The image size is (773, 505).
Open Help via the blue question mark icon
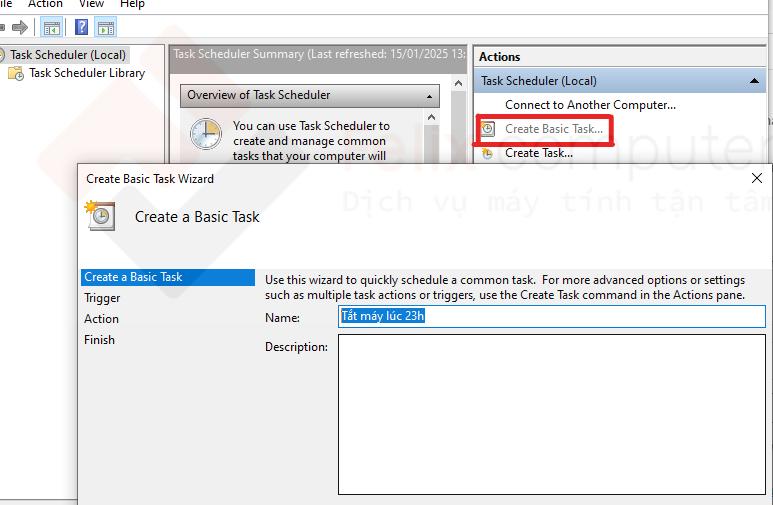pyautogui.click(x=82, y=27)
